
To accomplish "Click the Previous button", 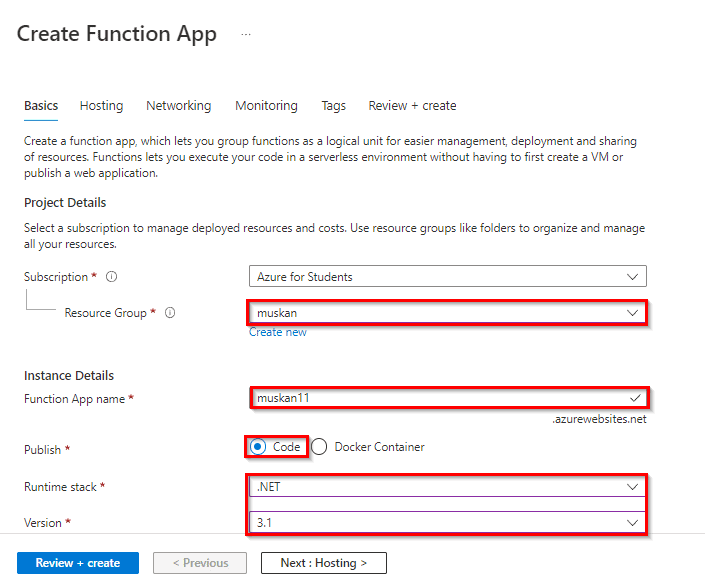I will tap(200, 563).
